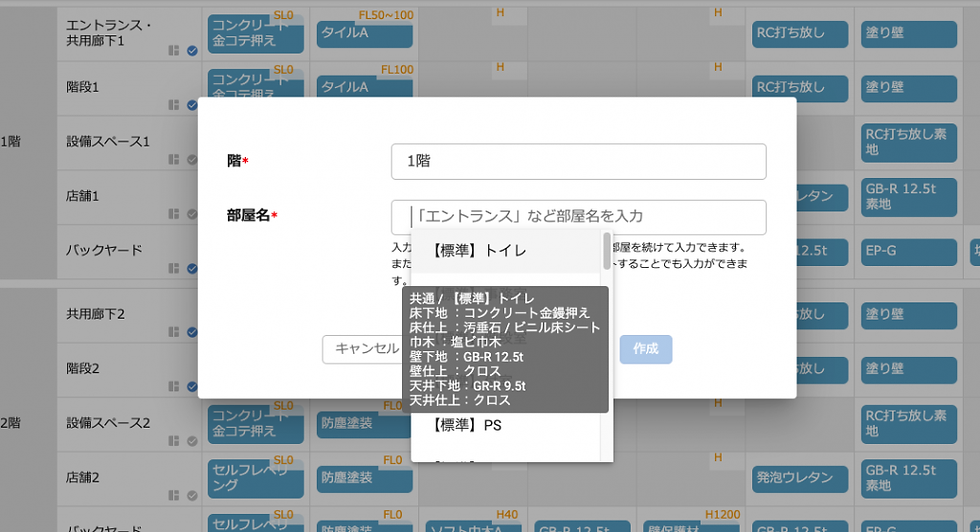Click 塗り壁 tag in エントランス・共用廊下1 row

point(909,34)
